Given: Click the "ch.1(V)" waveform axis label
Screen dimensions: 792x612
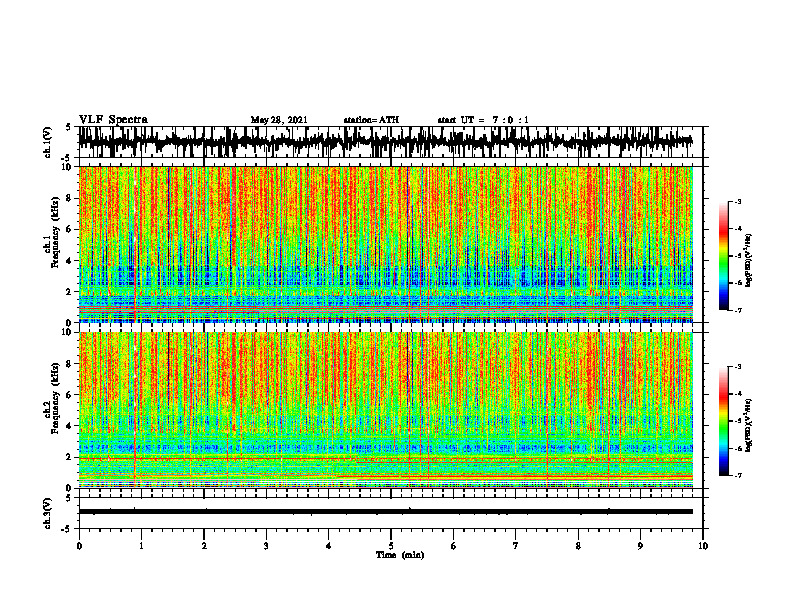Looking at the screenshot, I should pos(48,142).
